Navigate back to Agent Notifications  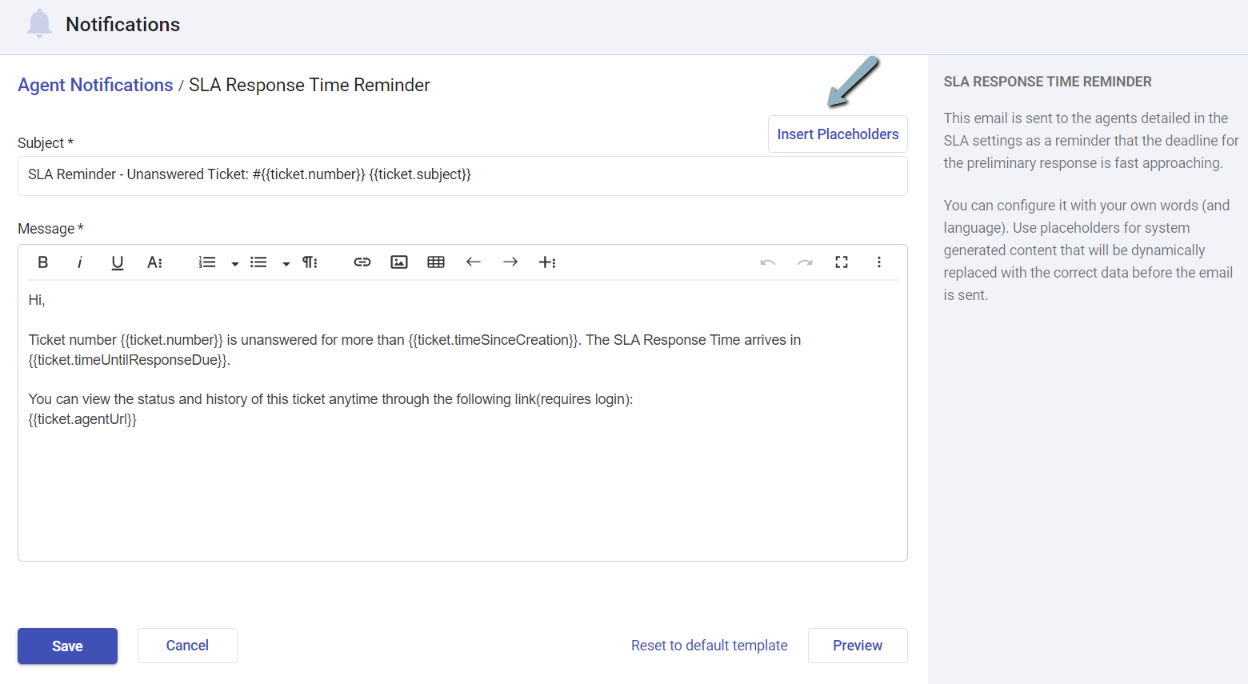click(95, 85)
